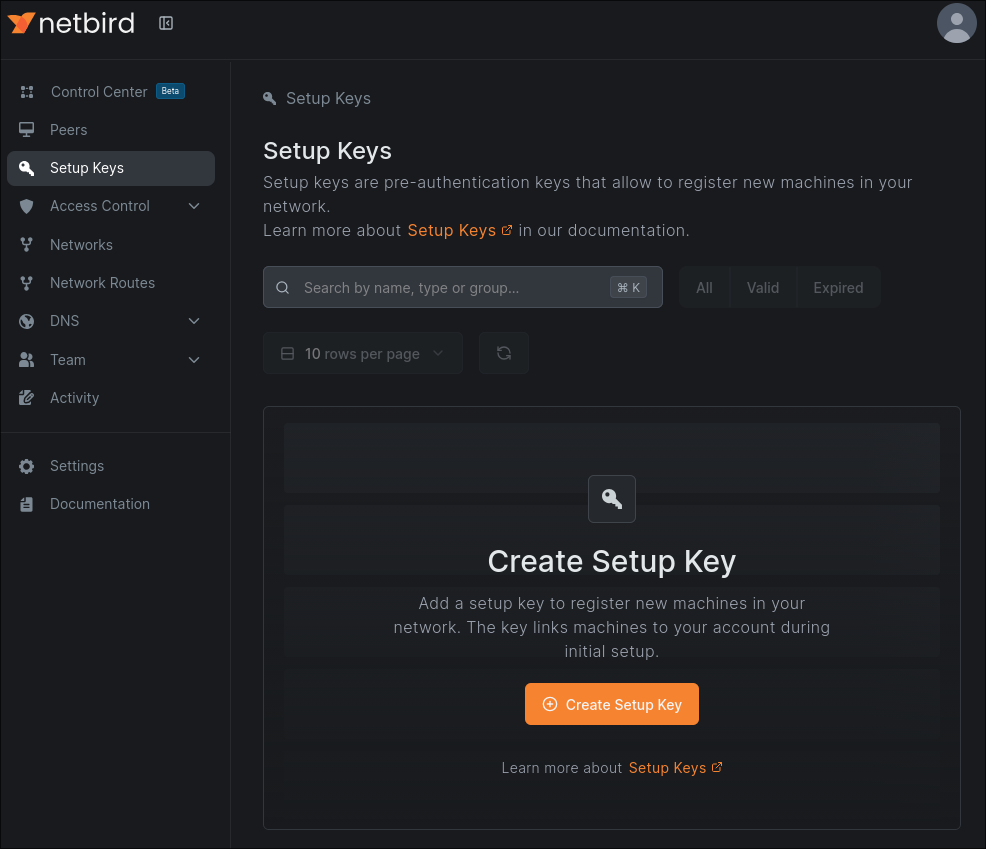Expand the Team submenu
This screenshot has height=849, width=986.
194,360
